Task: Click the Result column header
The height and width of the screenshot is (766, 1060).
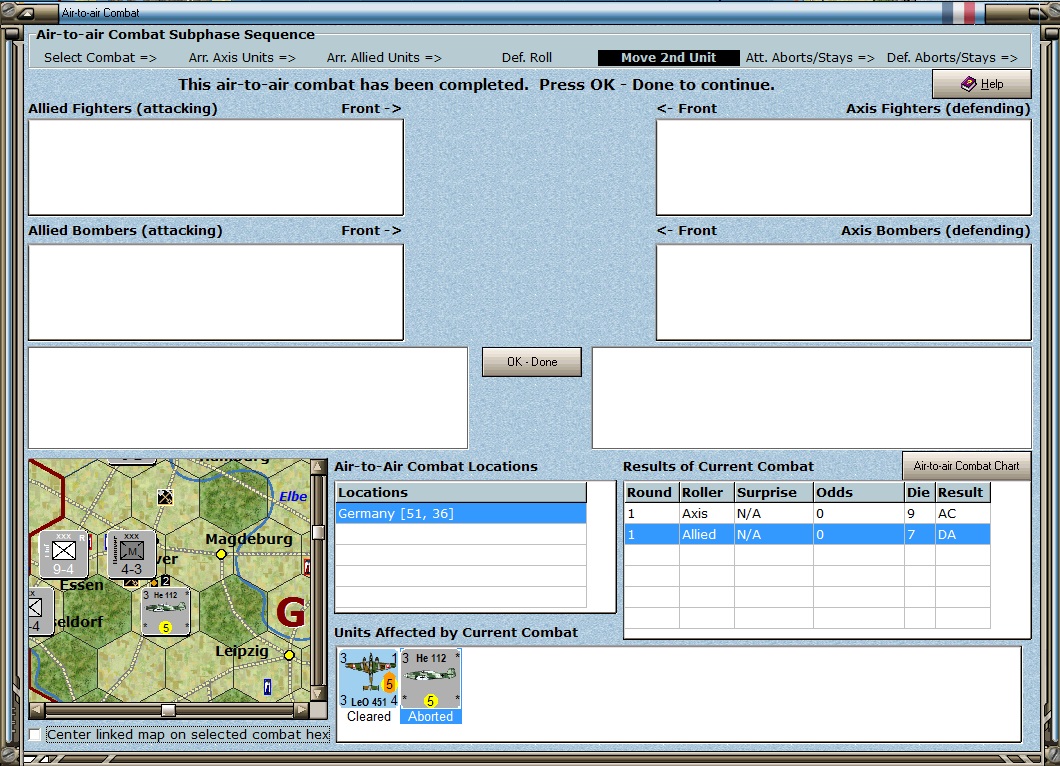Action: [x=963, y=492]
